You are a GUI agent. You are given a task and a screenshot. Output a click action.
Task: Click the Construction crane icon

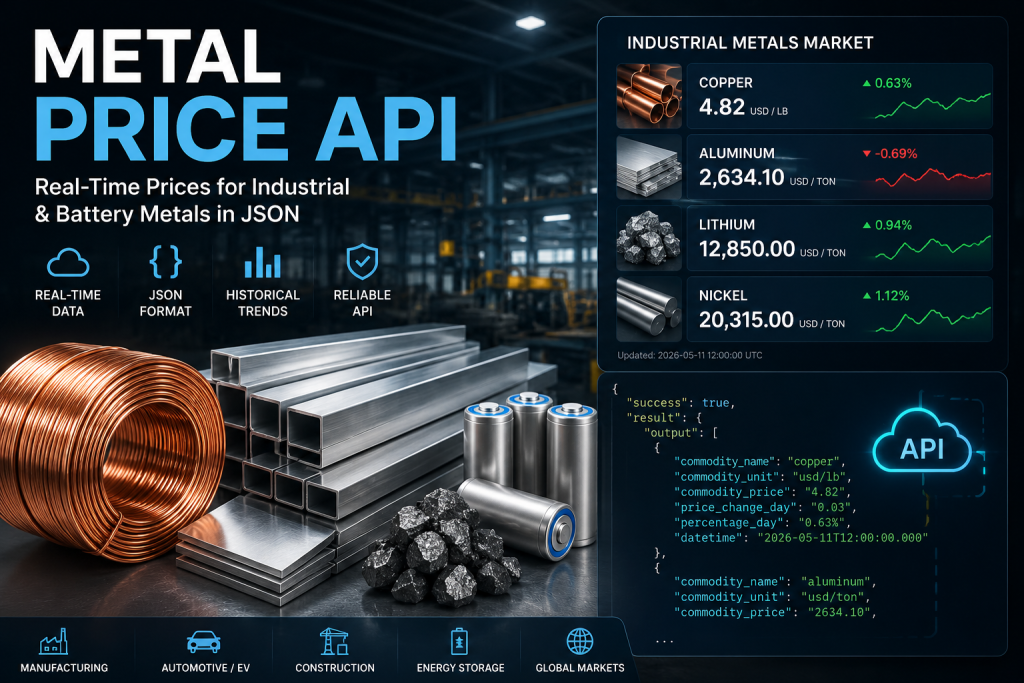coord(334,641)
